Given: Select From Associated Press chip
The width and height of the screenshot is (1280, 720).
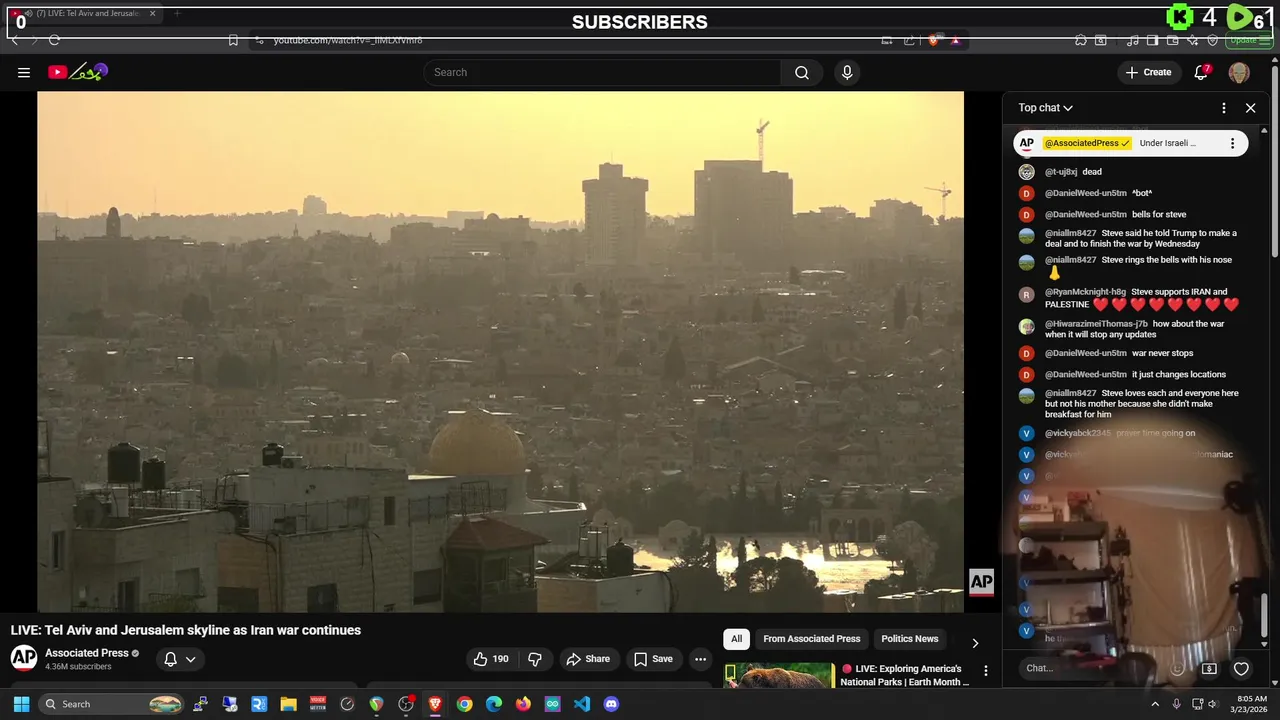Looking at the screenshot, I should 811,639.
